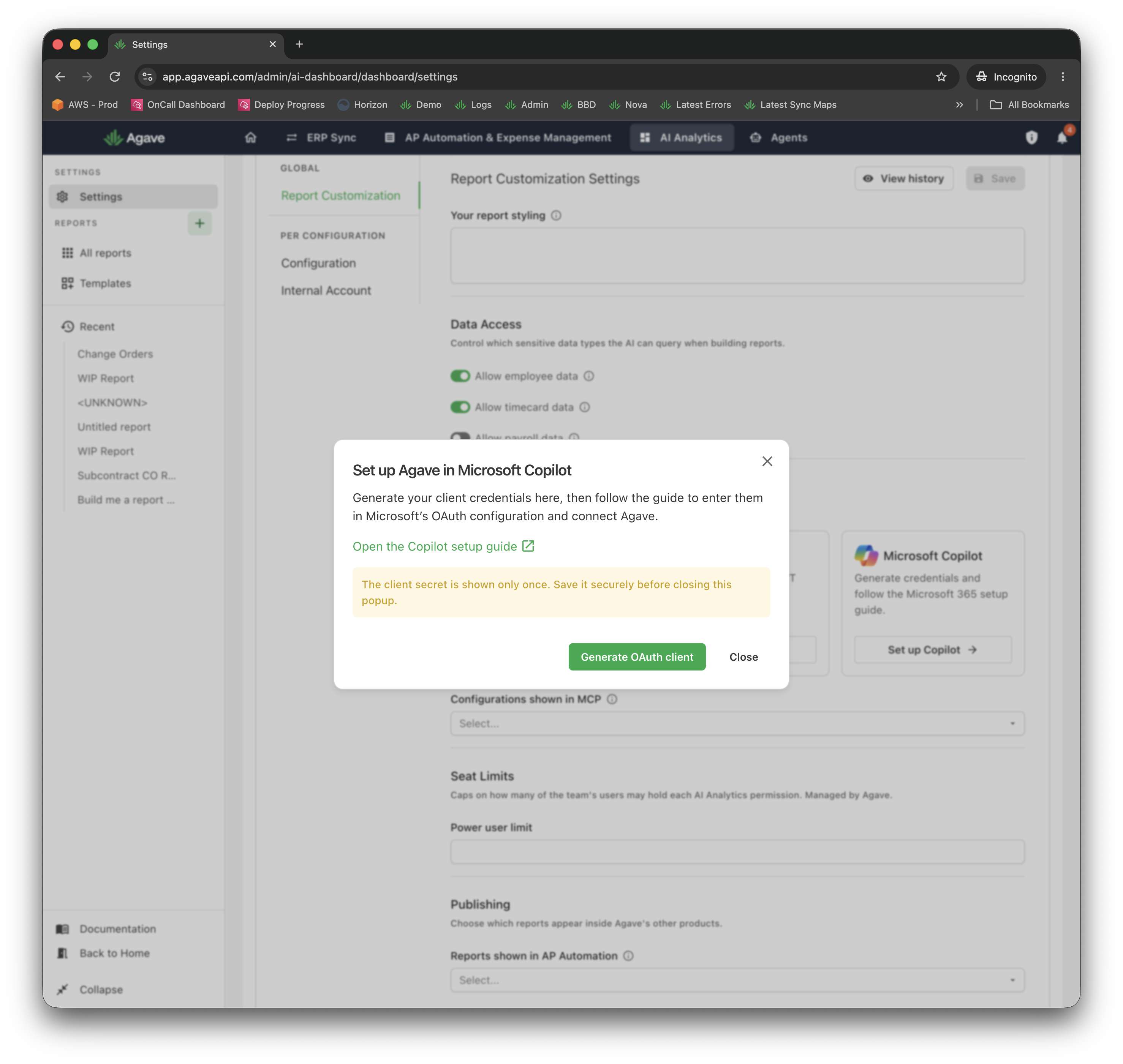Toggle the Allow employee data switch
This screenshot has width=1123, height=1064.
pyautogui.click(x=460, y=376)
